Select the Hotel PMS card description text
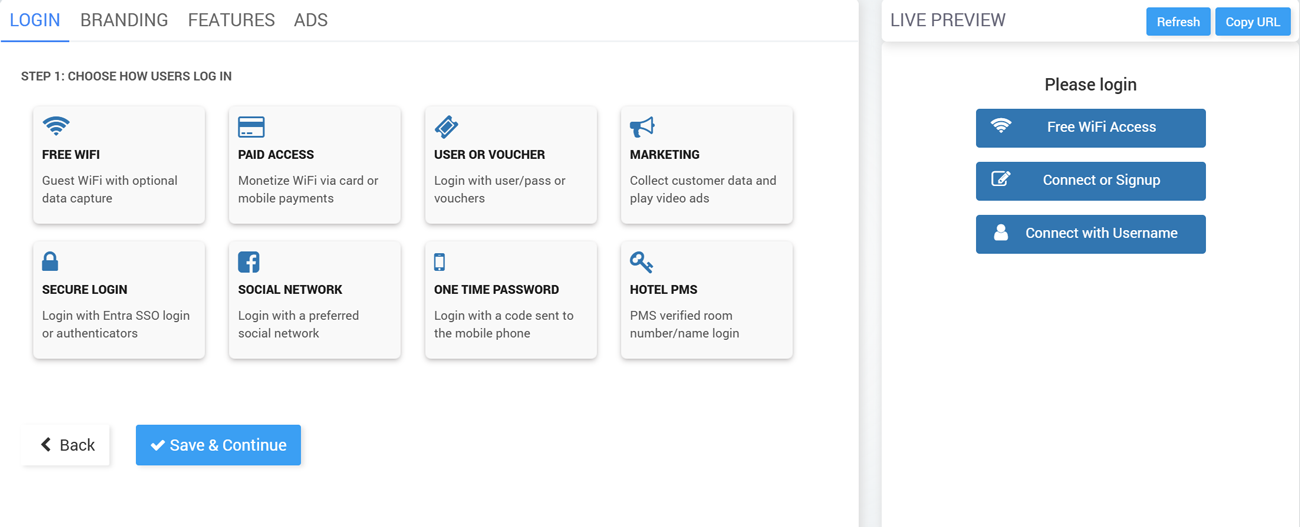Viewport: 1300px width, 527px height. 685,324
